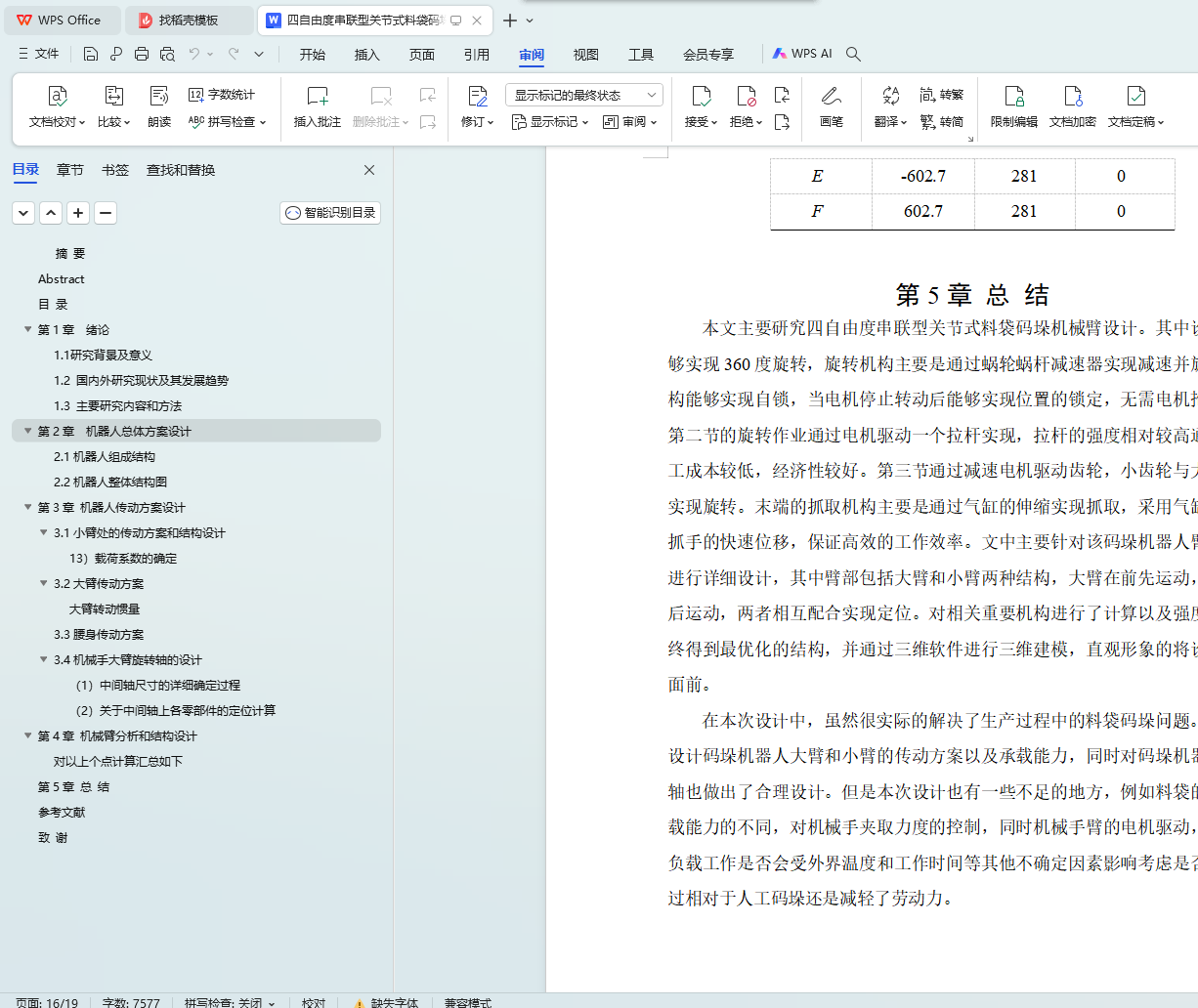The image size is (1198, 1008).
Task: Jump to 参考文献 in outline
Action: (x=62, y=812)
